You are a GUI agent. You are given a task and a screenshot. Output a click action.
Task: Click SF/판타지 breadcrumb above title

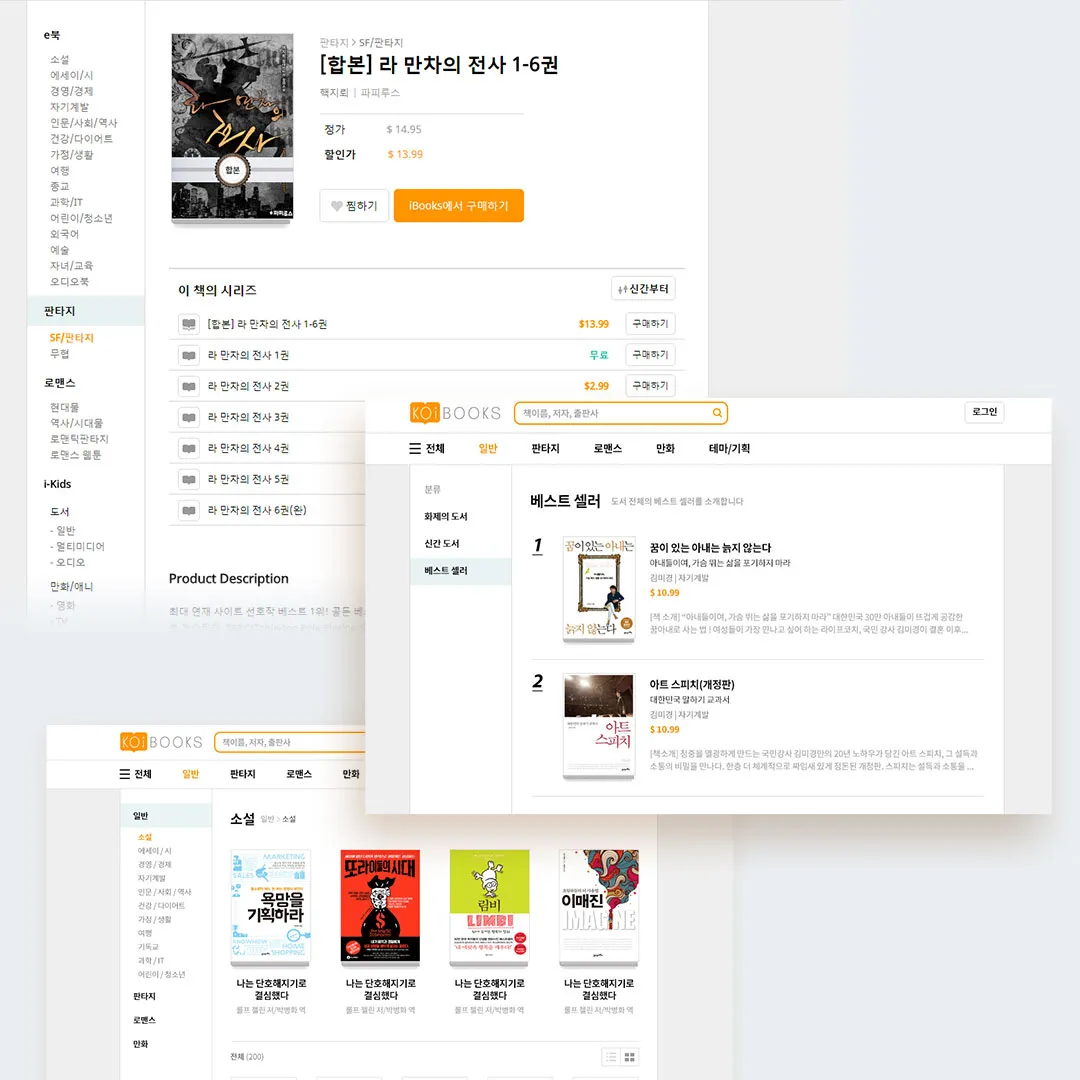click(x=381, y=43)
